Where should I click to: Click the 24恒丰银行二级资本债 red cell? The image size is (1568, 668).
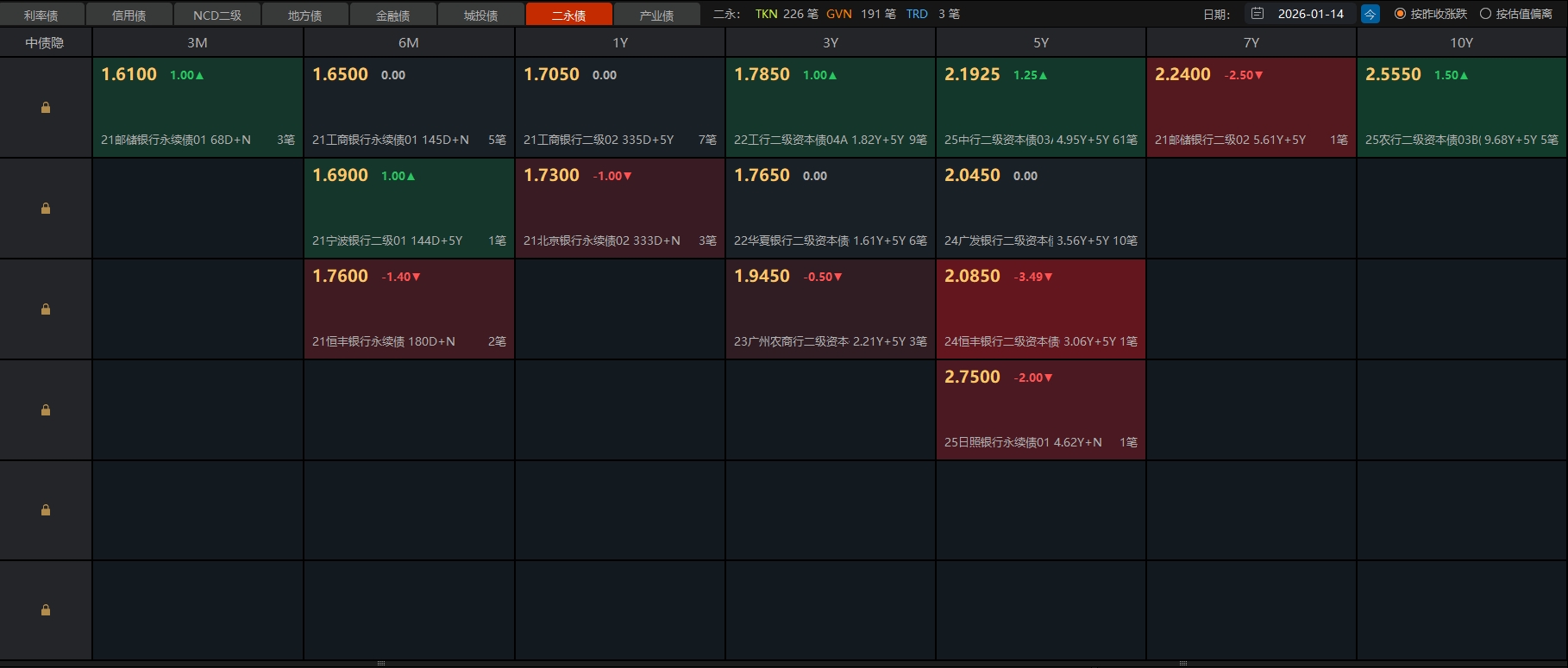(x=1041, y=309)
